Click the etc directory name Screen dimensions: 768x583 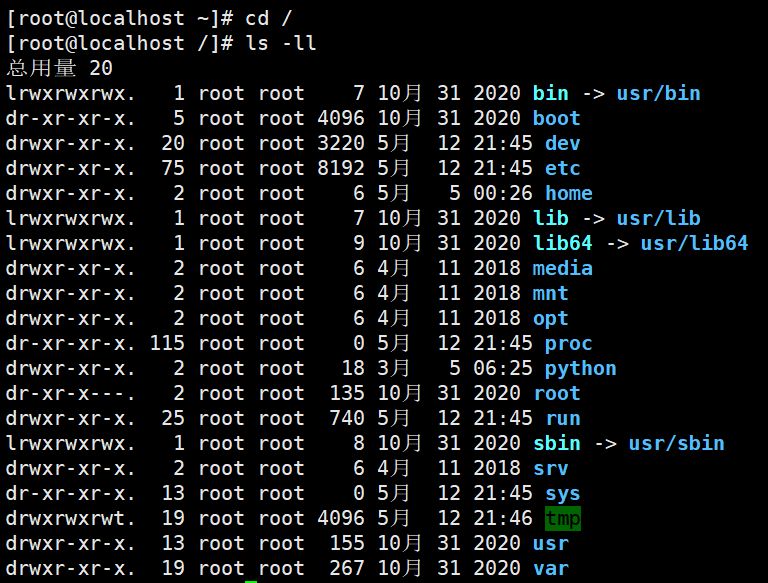point(562,169)
